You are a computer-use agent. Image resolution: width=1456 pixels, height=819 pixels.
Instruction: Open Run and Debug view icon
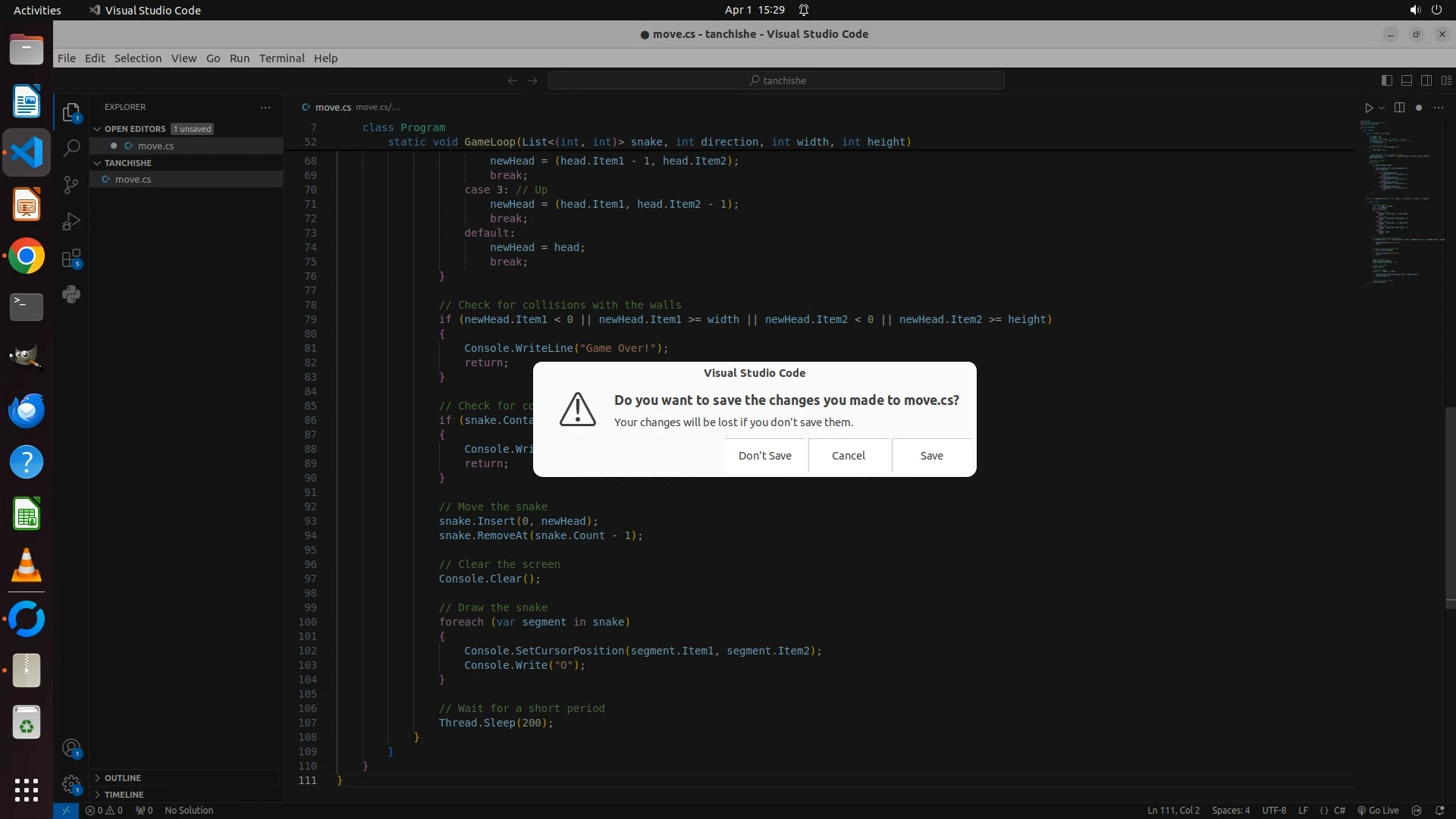(x=71, y=221)
